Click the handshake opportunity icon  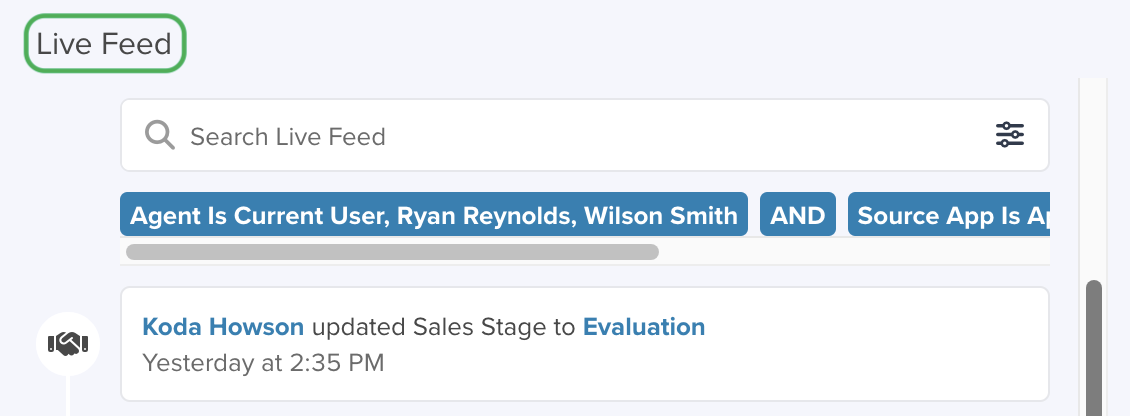tap(68, 344)
